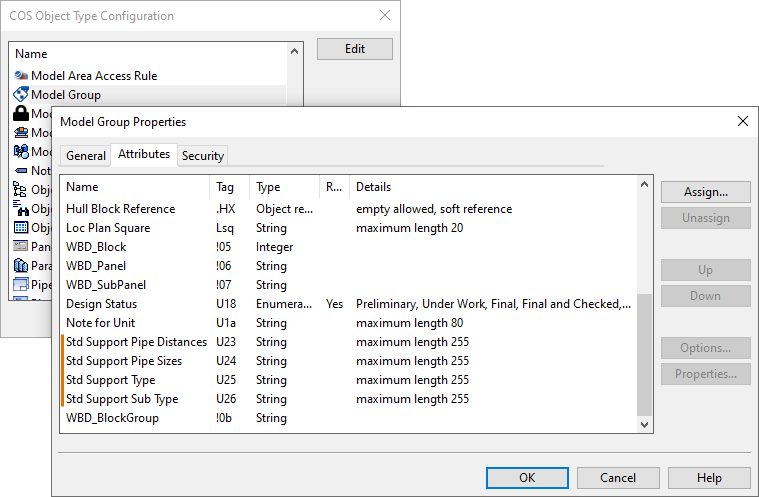Click the Model Group object type icon
Image resolution: width=759 pixels, height=497 pixels.
point(21,94)
